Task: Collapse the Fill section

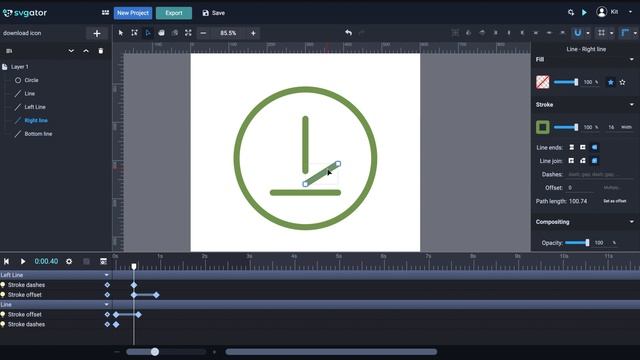Action: click(631, 60)
